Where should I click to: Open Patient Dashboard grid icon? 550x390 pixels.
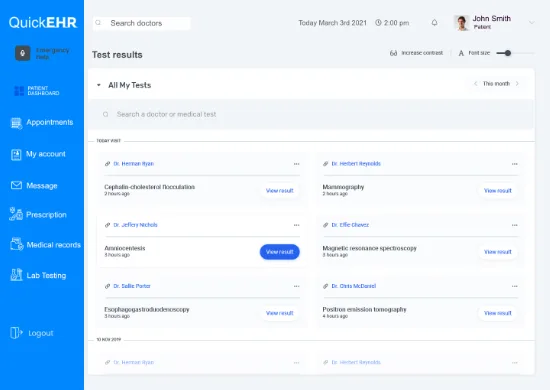(19, 91)
